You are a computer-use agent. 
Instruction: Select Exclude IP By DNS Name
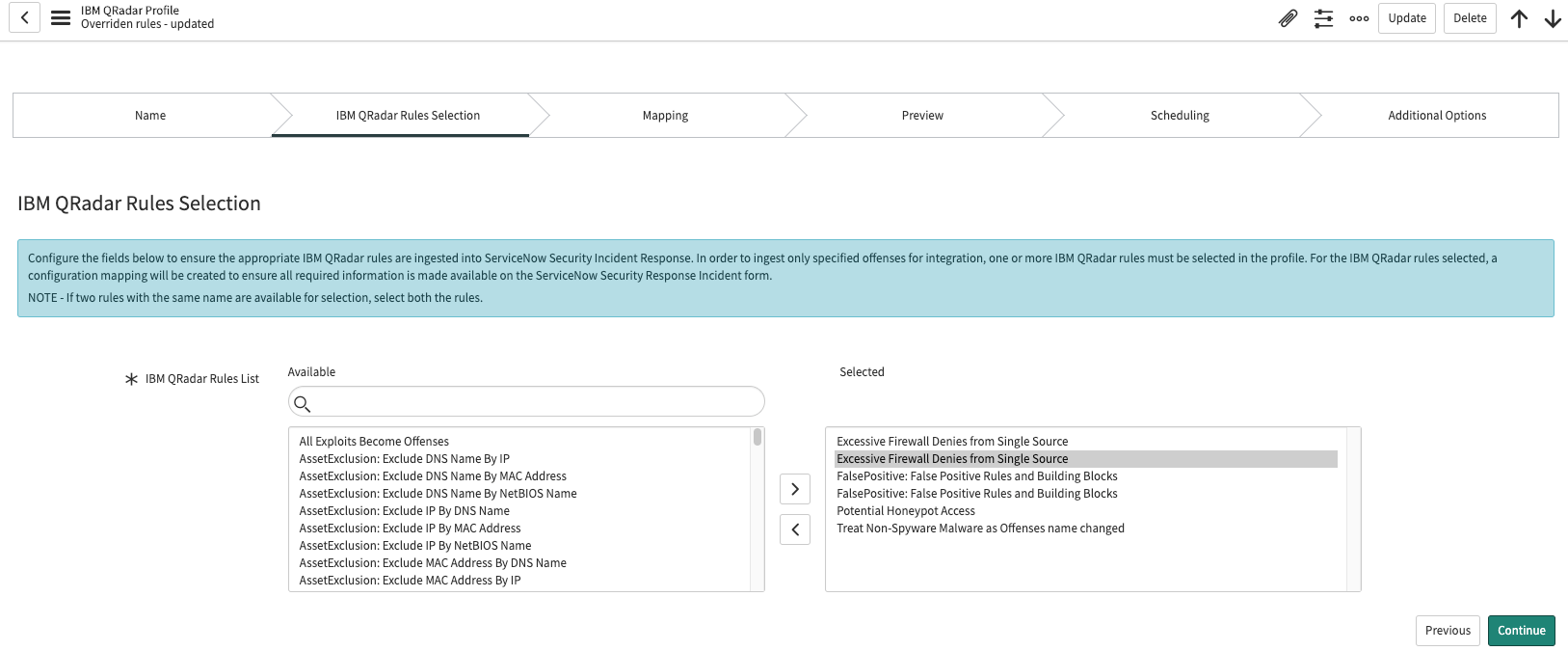[x=405, y=511]
